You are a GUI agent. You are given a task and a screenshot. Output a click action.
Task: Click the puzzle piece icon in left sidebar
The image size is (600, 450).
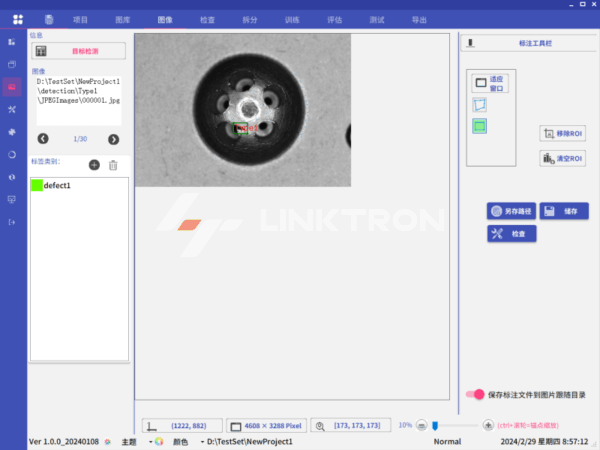[12, 131]
